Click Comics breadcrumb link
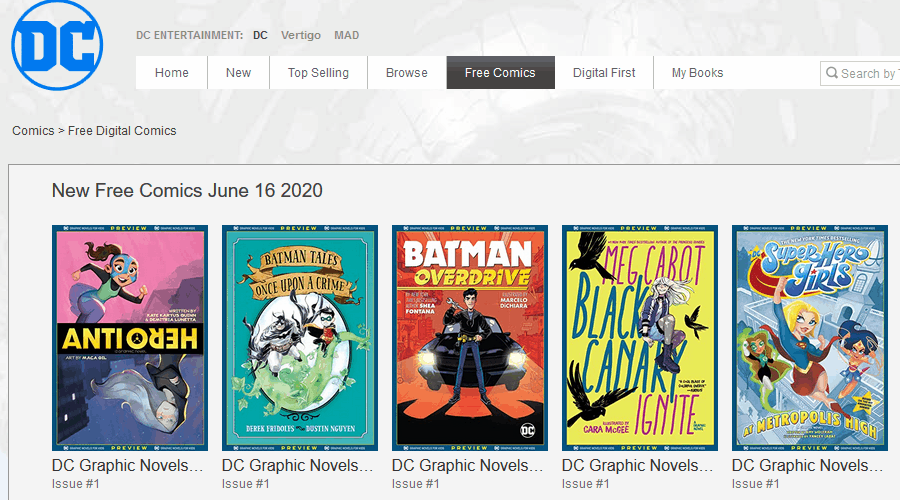Screen dimensions: 900x500 pyautogui.click(x=33, y=131)
